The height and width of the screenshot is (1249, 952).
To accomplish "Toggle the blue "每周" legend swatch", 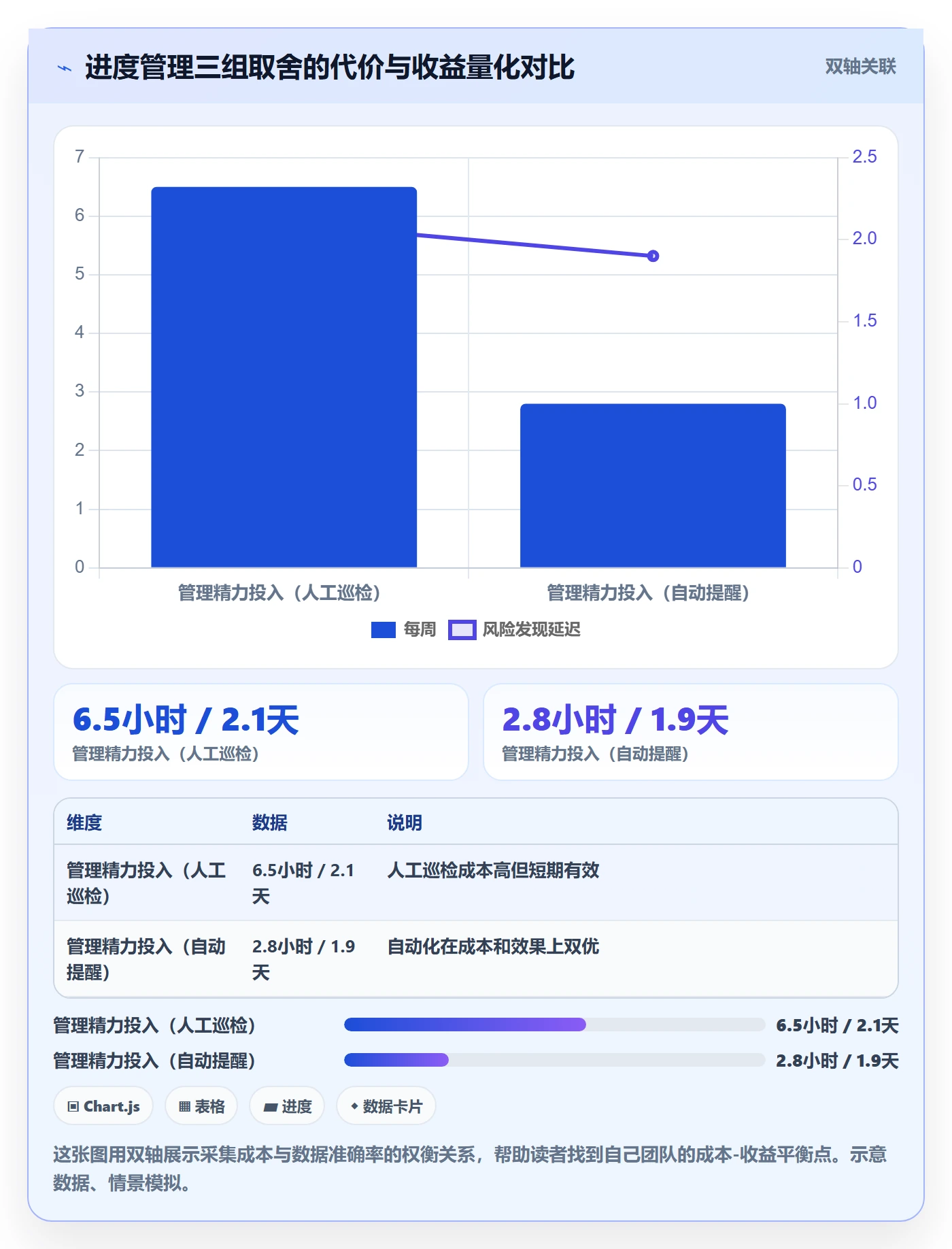I will [x=383, y=630].
